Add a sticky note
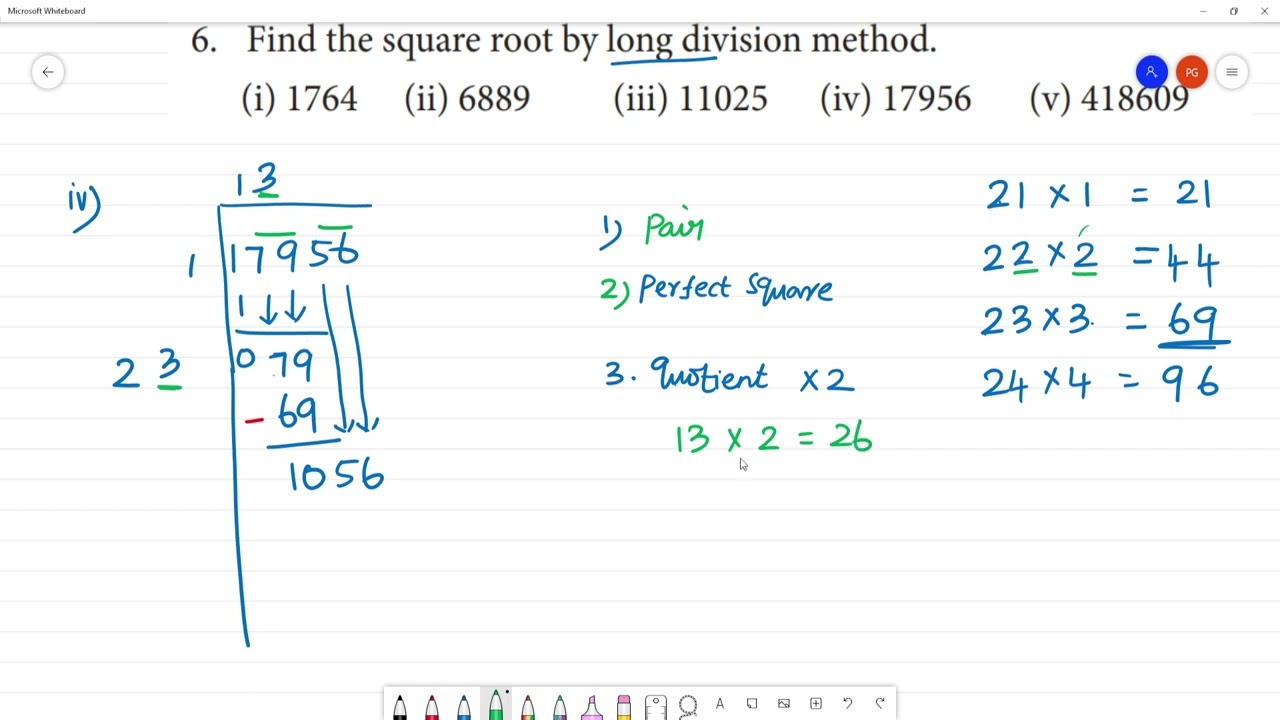1280x720 pixels. (x=752, y=704)
